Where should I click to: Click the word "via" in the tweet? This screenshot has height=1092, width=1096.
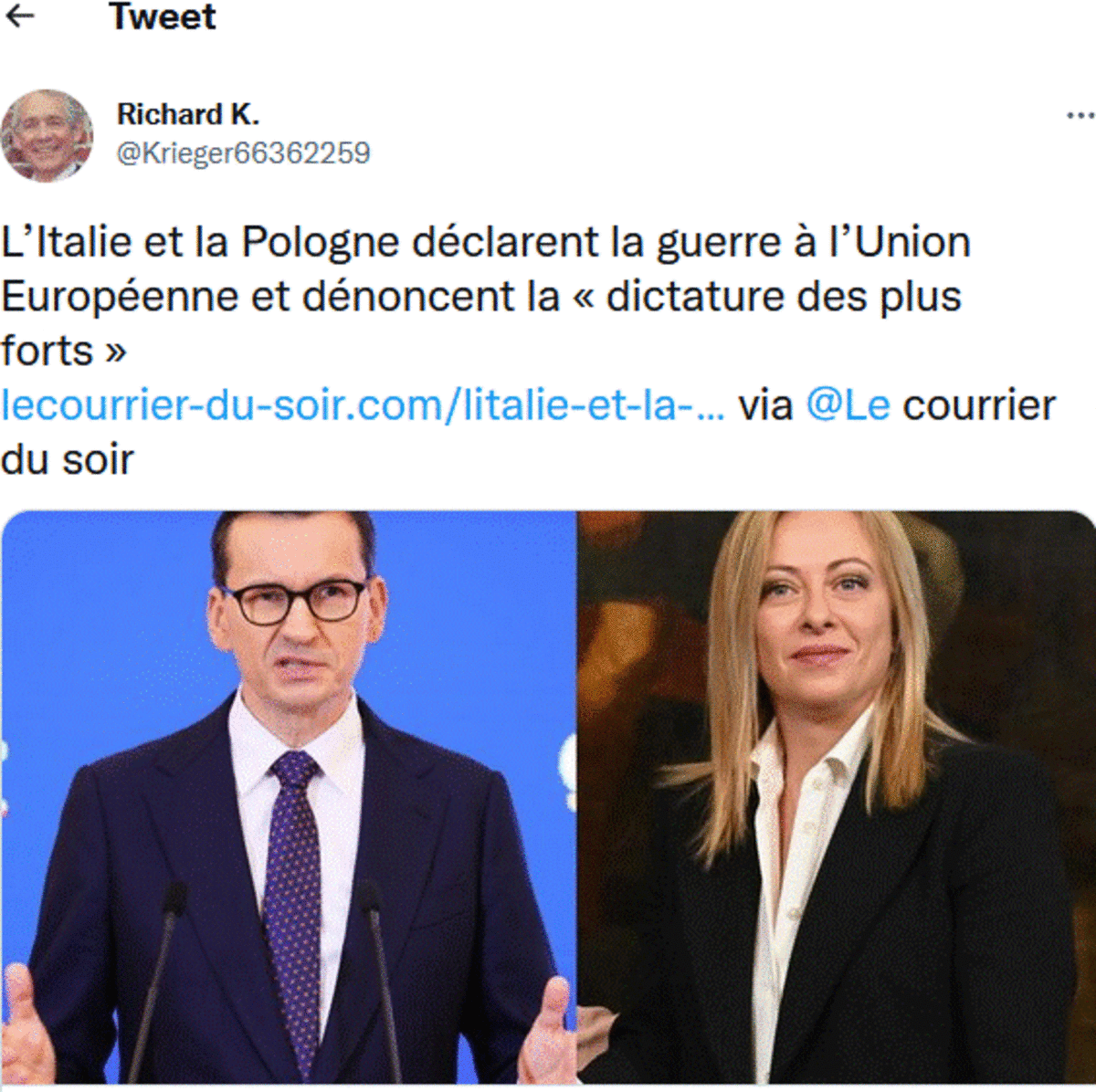(765, 405)
